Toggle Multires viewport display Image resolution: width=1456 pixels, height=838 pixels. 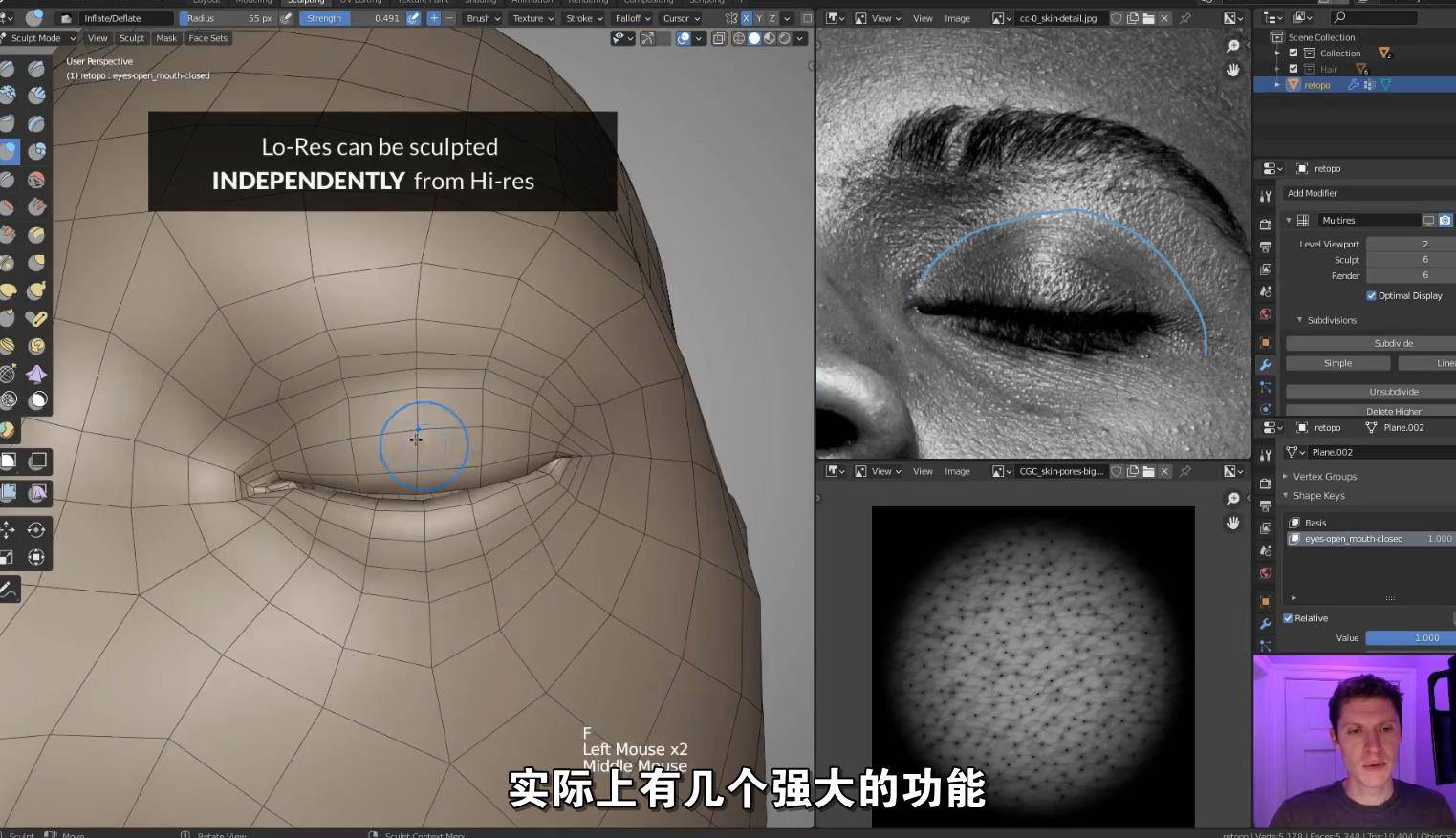pos(1429,220)
